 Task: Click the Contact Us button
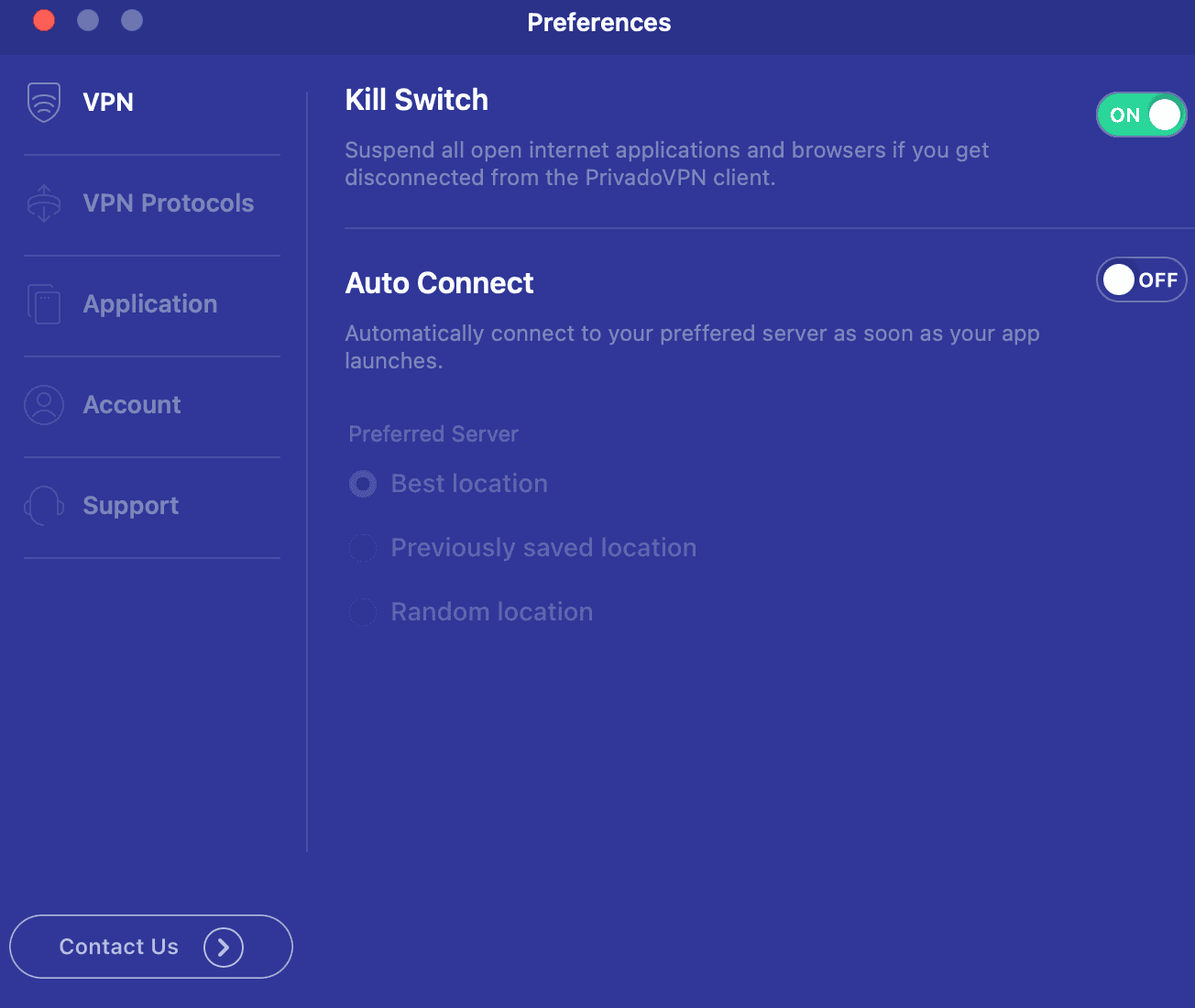click(x=151, y=947)
